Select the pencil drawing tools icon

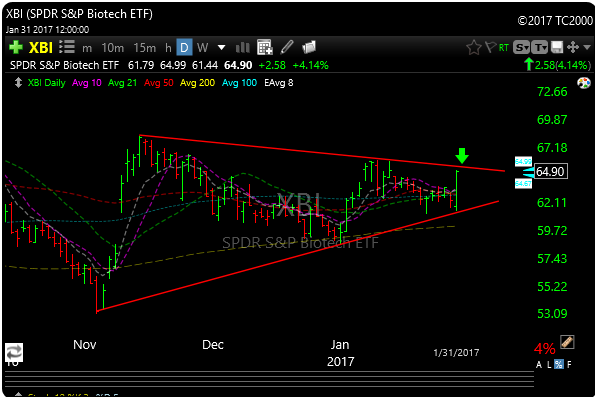point(287,47)
